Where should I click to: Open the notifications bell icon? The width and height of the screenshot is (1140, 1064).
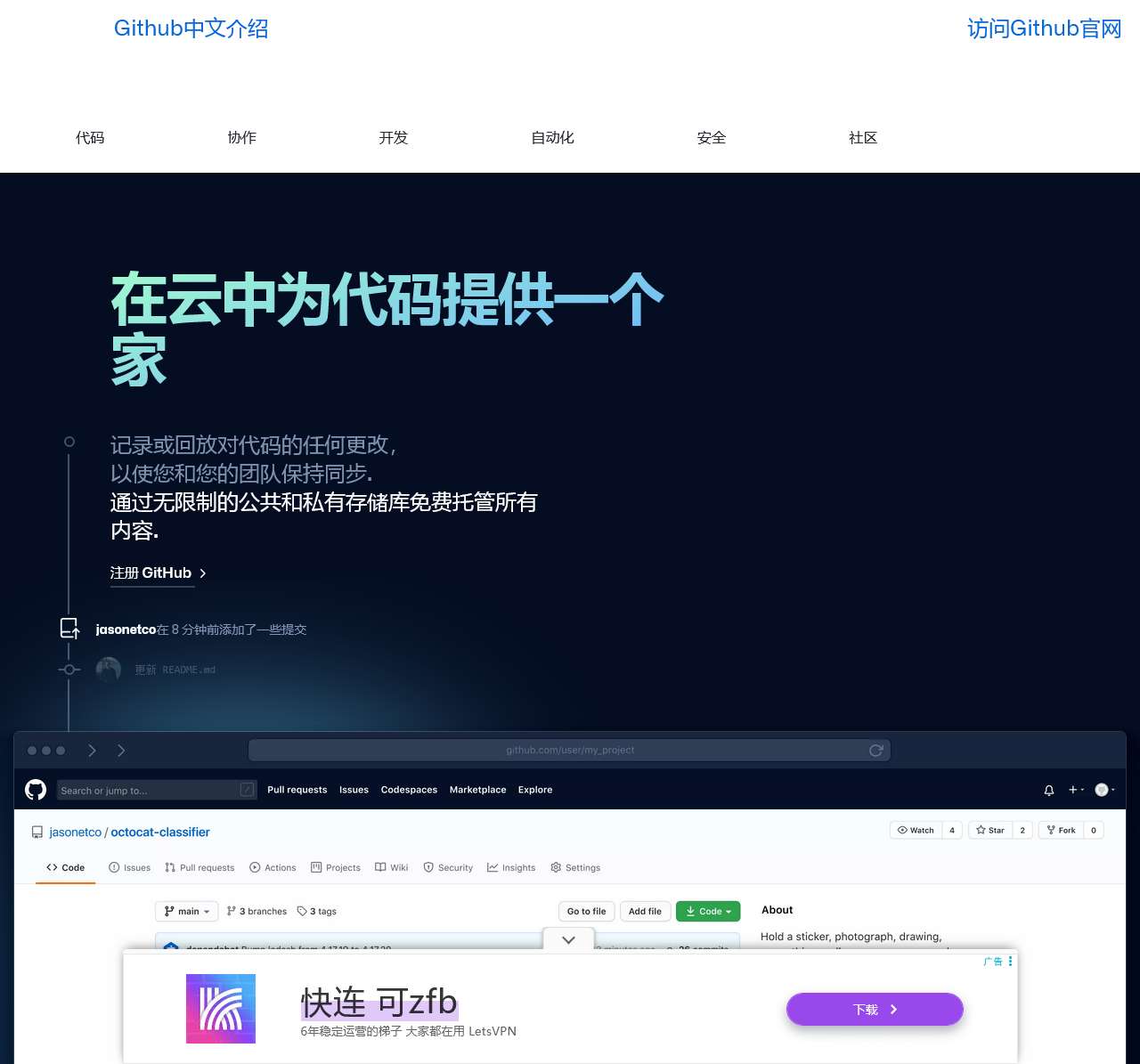(1048, 790)
